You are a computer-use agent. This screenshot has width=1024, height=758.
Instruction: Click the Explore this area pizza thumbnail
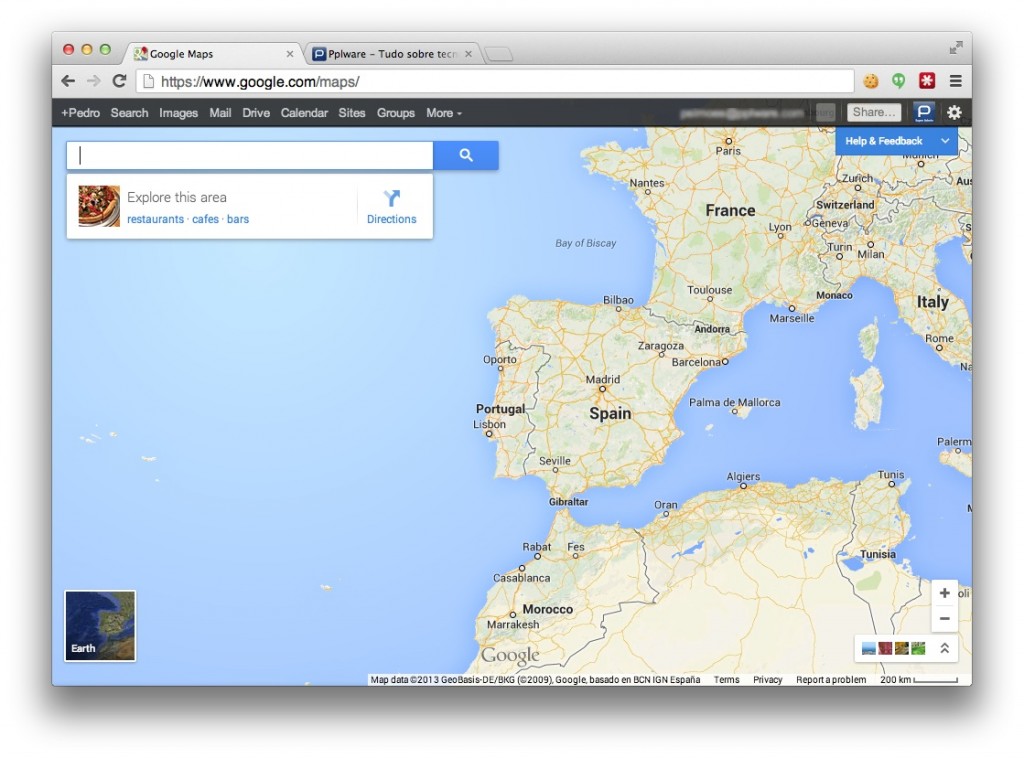[x=99, y=206]
